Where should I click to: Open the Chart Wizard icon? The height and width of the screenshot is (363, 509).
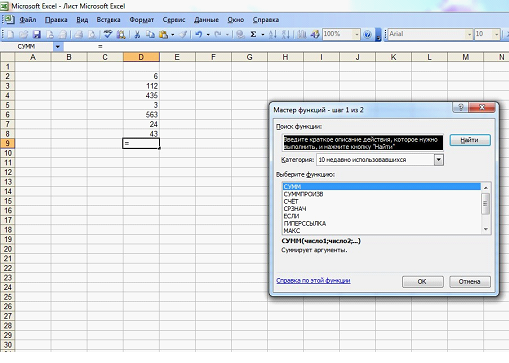pos(301,34)
